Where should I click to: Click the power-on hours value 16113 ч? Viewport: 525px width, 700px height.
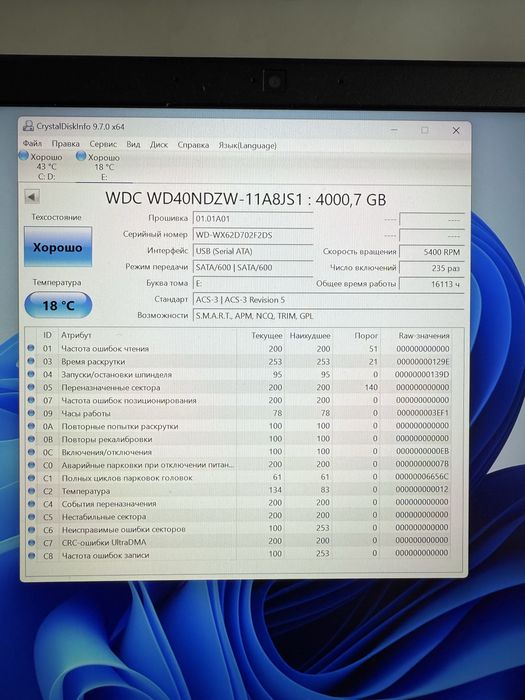point(432,284)
